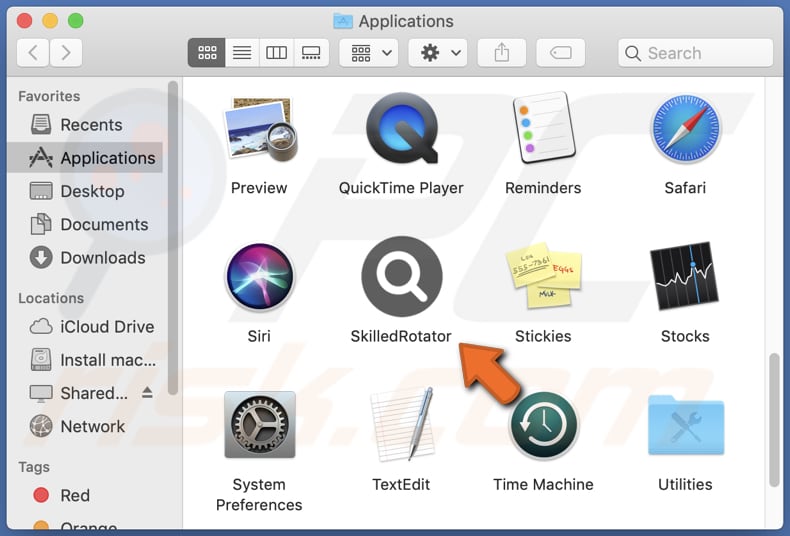The width and height of the screenshot is (790, 536).
Task: Select the QuickTime Player icon
Action: click(x=402, y=128)
